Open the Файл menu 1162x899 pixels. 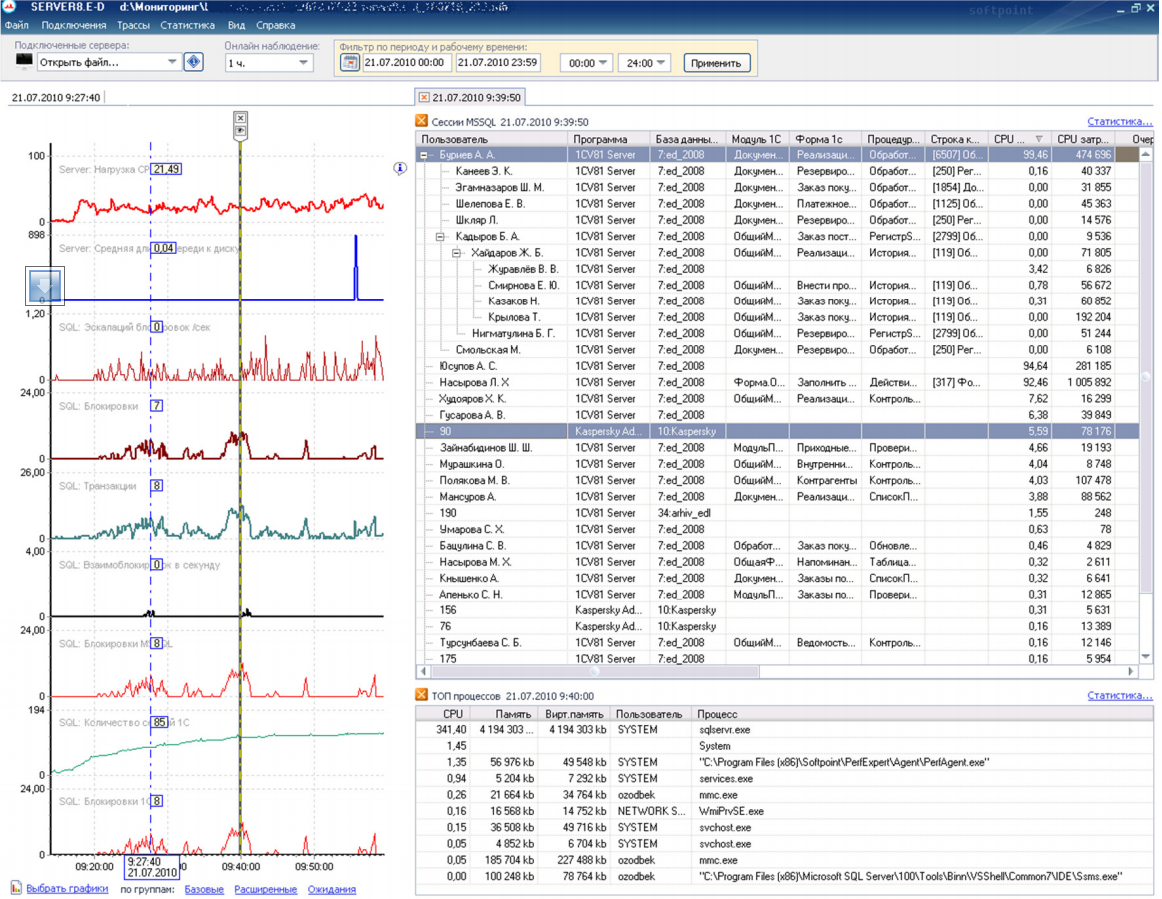(x=16, y=25)
